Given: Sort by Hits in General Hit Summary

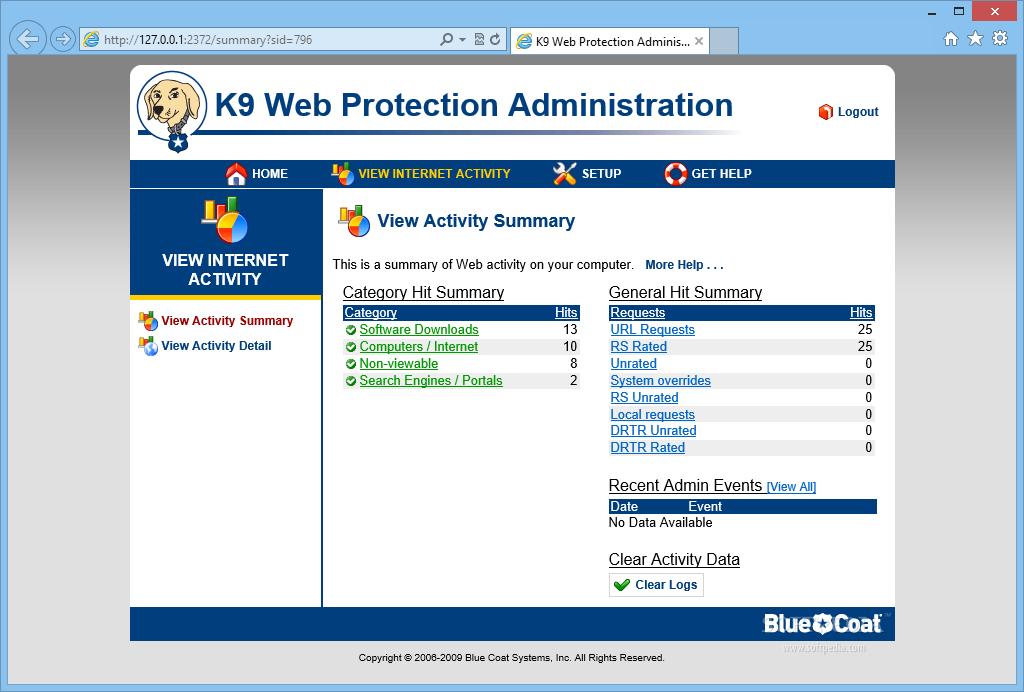Looking at the screenshot, I should [x=861, y=313].
